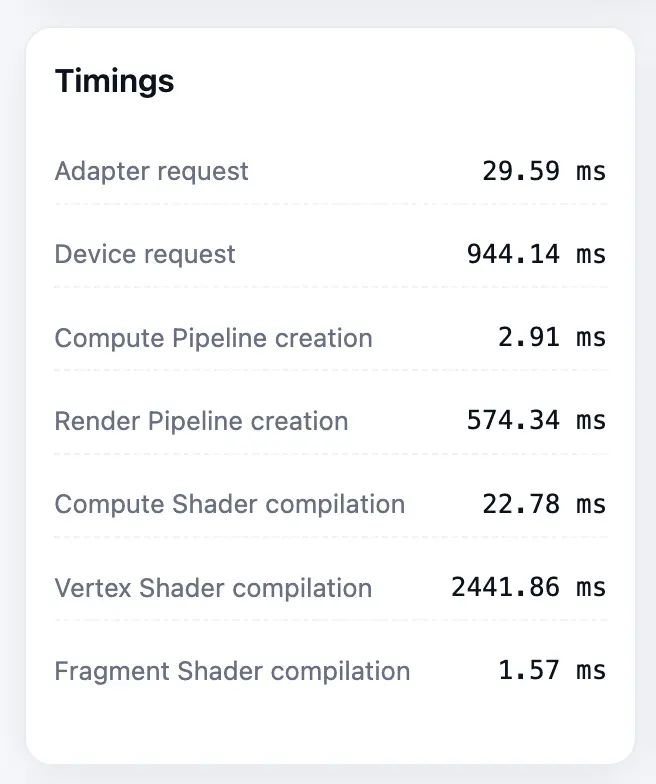Click the 1.57 timing value
Viewport: 656px width, 784px height.
coord(529,671)
